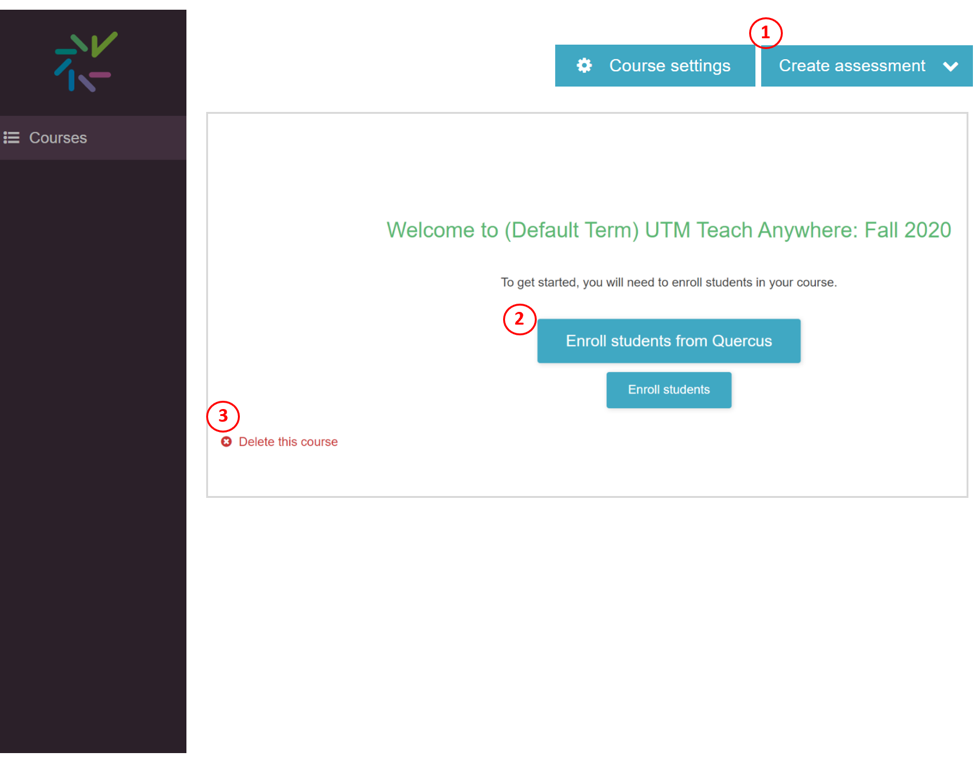Click the Welcome to UTM Teach Anywhere heading
Viewport: 974px width, 758px height.
[668, 230]
